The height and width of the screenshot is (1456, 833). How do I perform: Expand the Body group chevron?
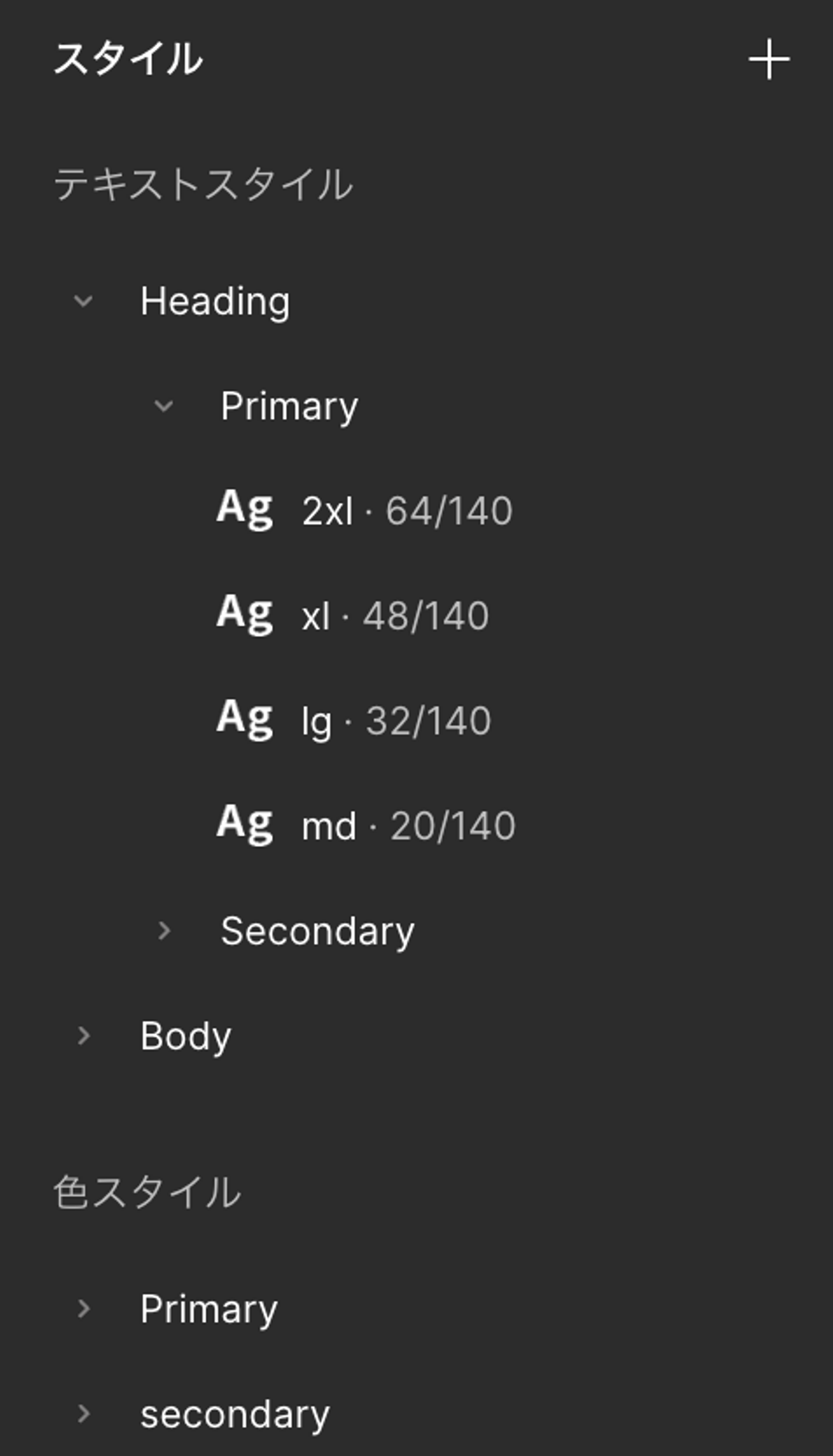pyautogui.click(x=83, y=1036)
